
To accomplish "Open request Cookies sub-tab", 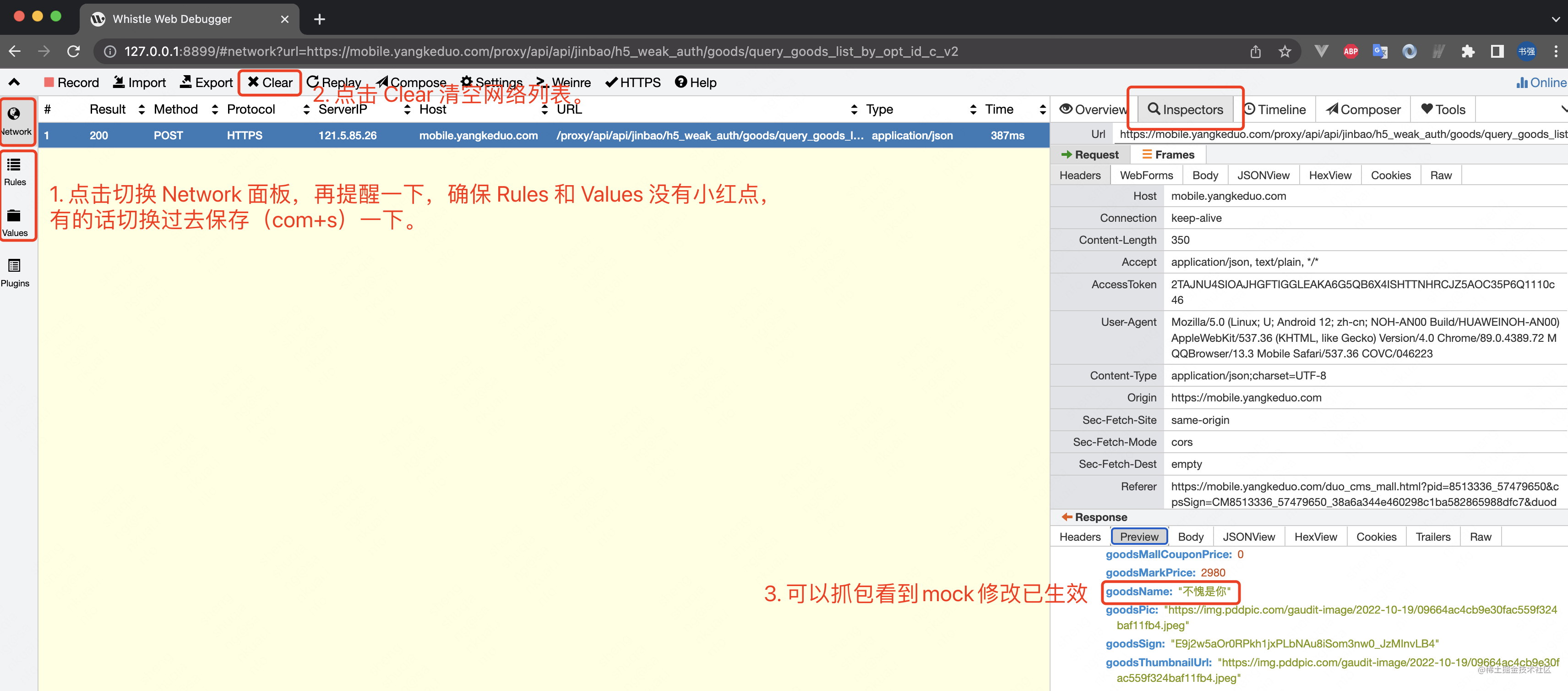I will (x=1391, y=175).
